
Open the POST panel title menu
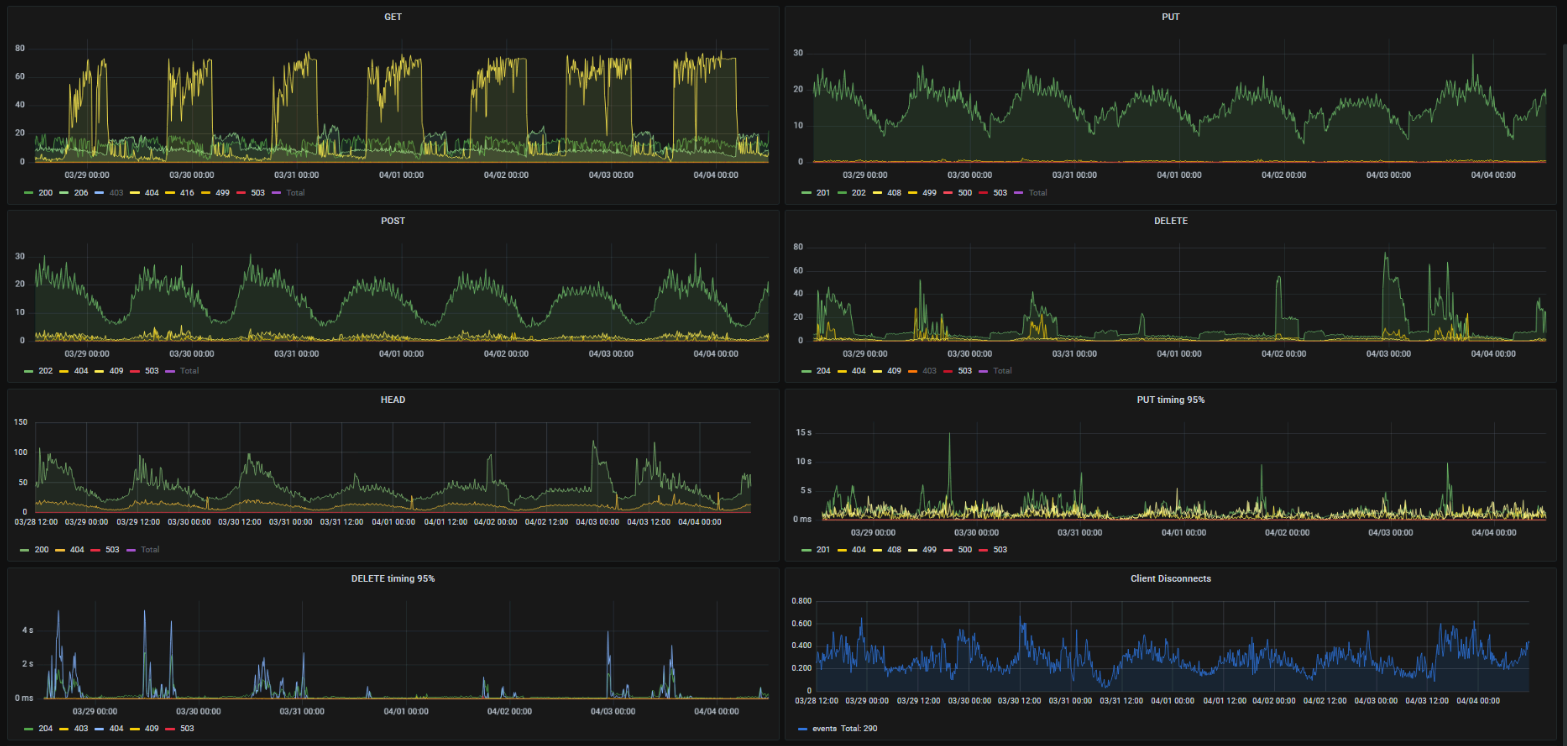click(x=392, y=220)
